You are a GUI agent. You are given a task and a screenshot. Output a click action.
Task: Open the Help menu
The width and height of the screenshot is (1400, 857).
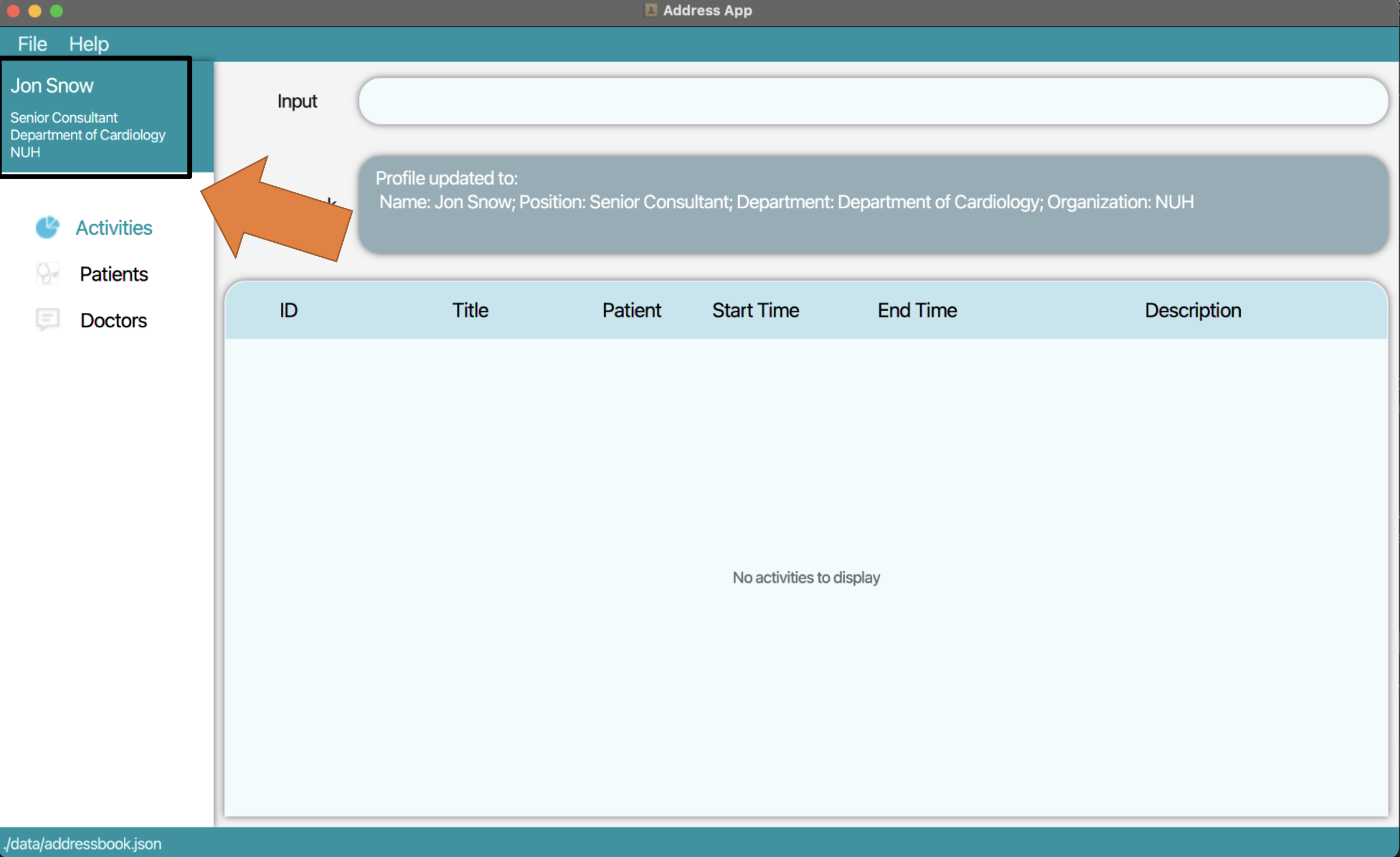click(89, 44)
